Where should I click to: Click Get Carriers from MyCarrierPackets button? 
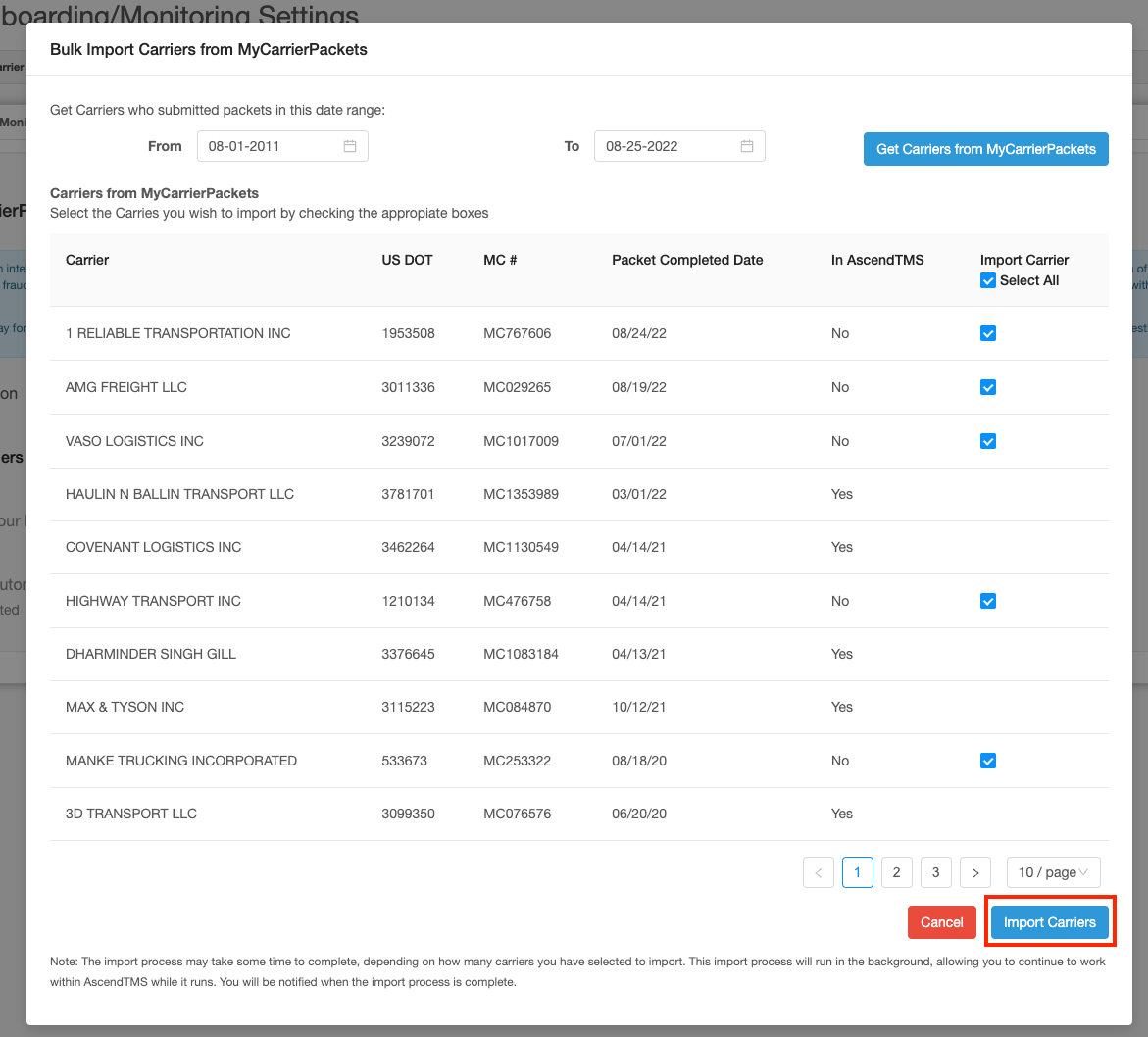click(x=985, y=149)
